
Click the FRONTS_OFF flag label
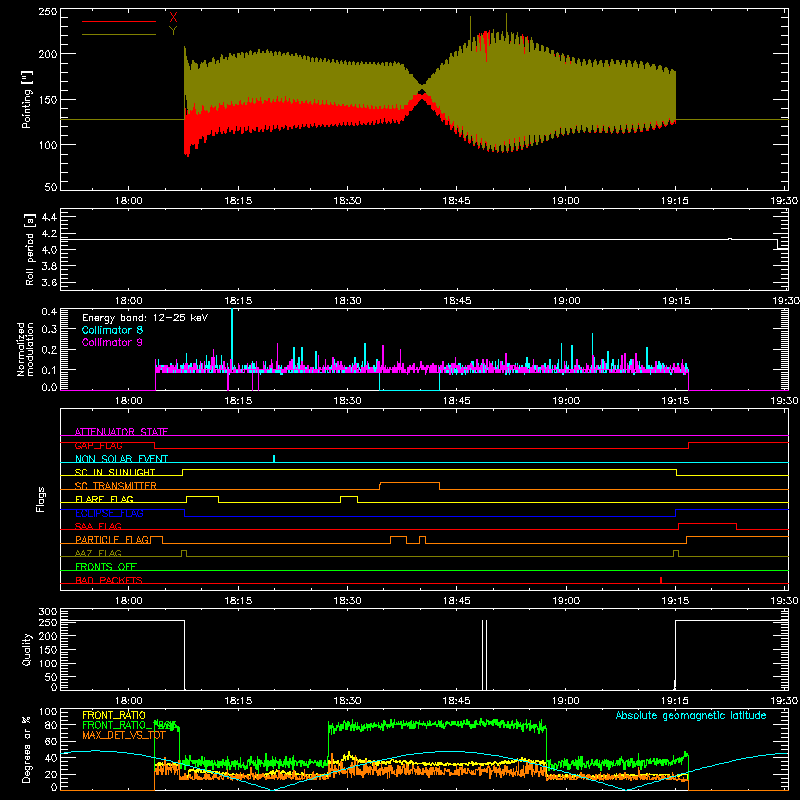point(106,566)
